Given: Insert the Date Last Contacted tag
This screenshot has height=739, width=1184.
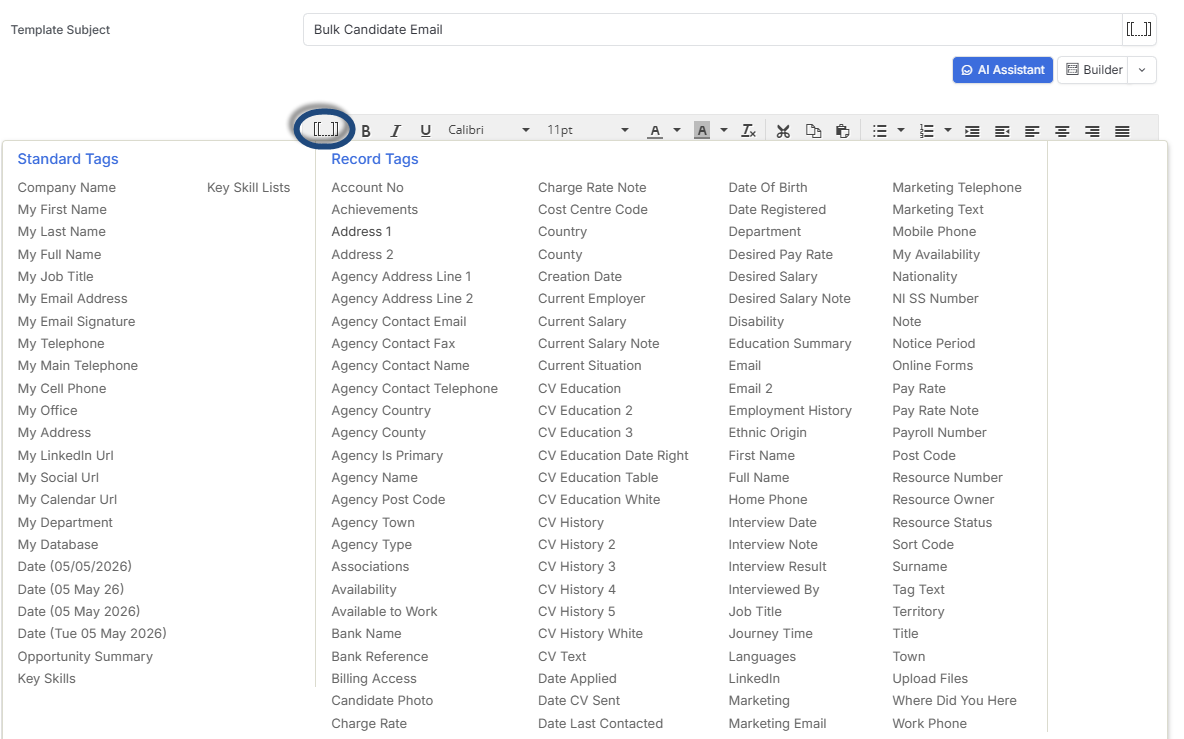Looking at the screenshot, I should tap(600, 723).
